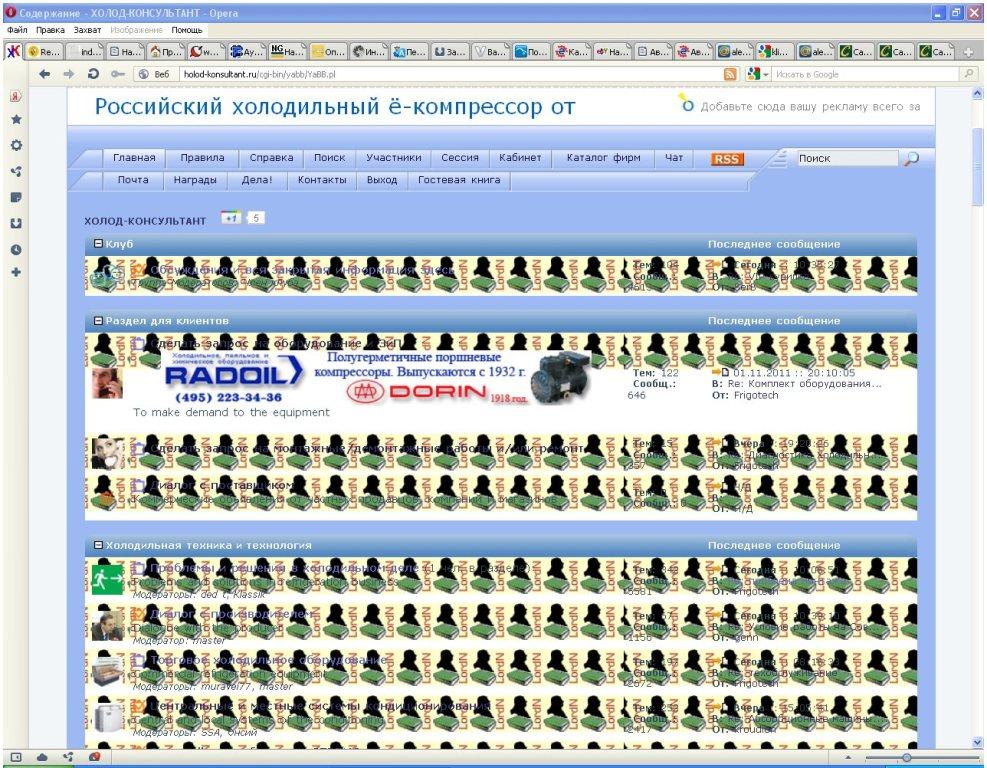Open the Почта forum menu item
The height and width of the screenshot is (768, 987).
click(x=133, y=180)
